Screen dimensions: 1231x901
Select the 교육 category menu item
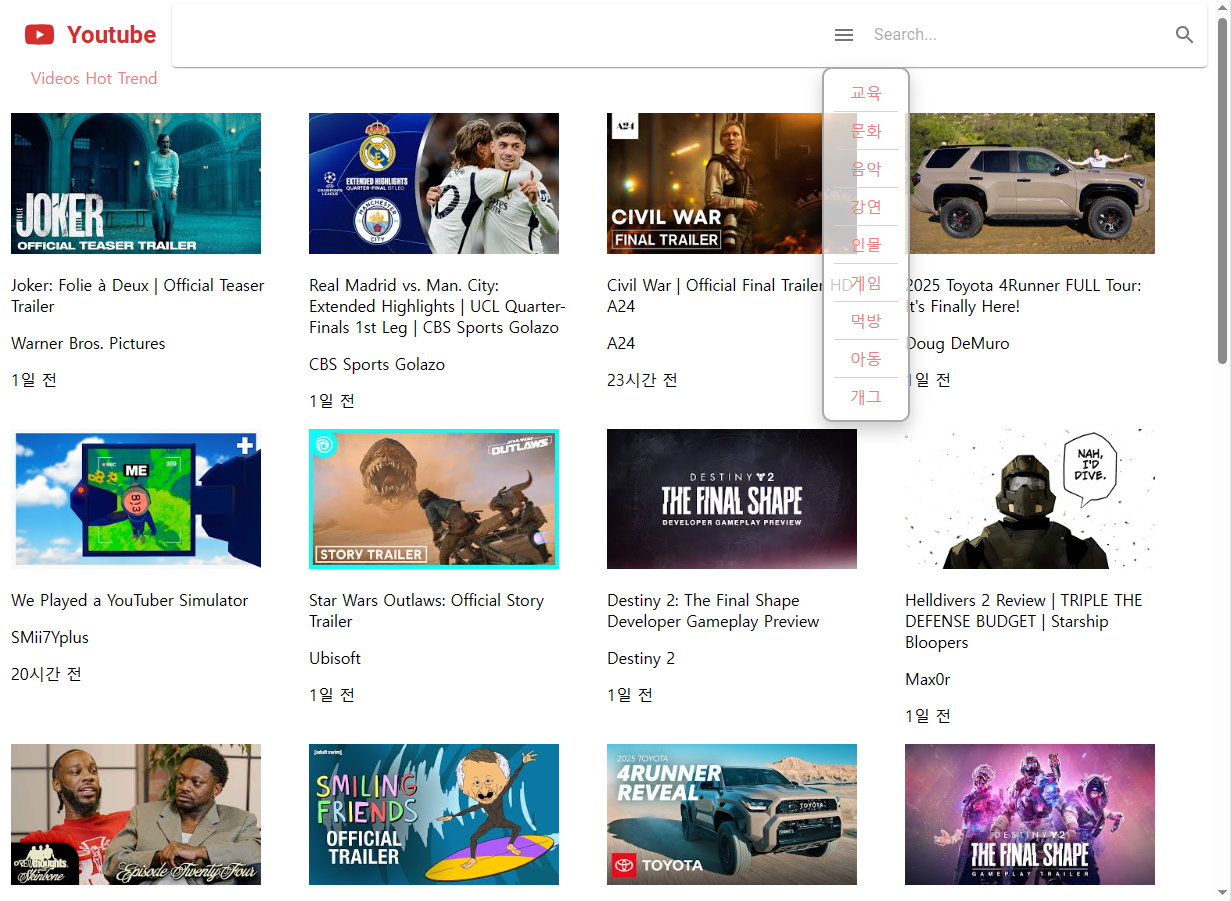pyautogui.click(x=866, y=93)
